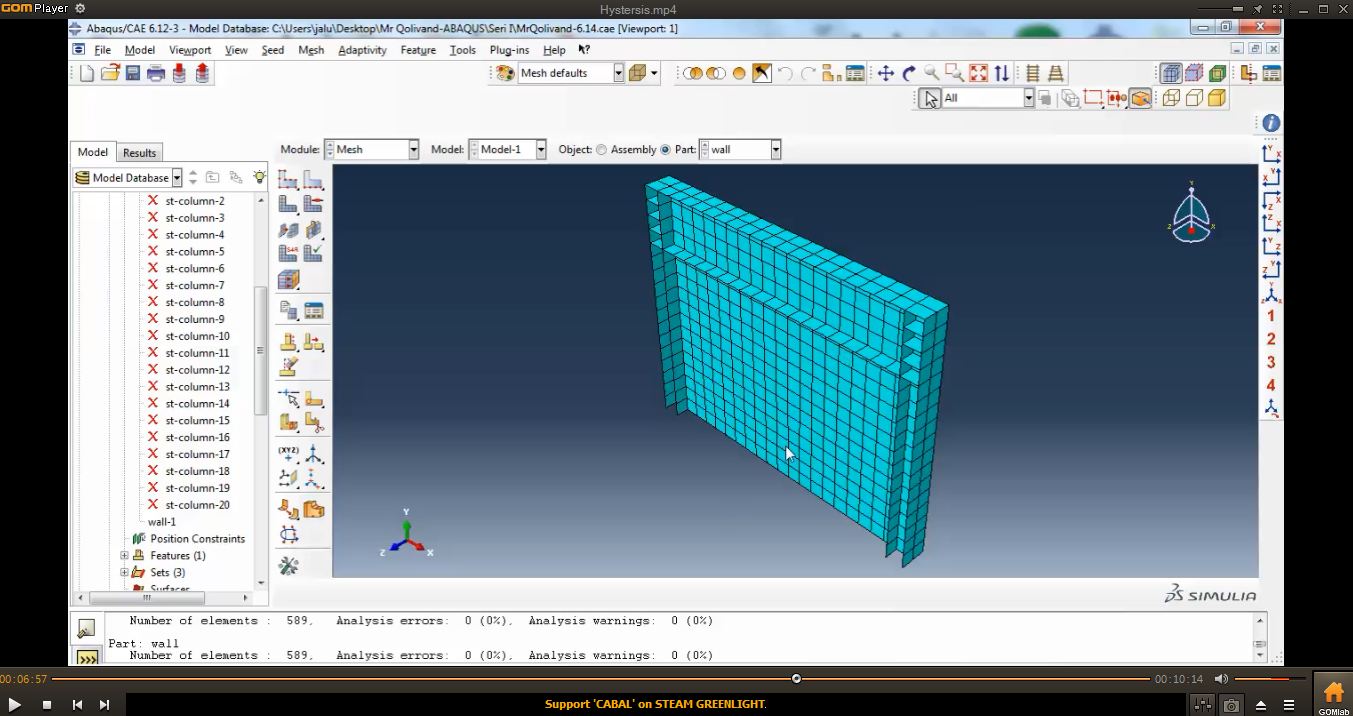Image resolution: width=1353 pixels, height=716 pixels.
Task: Open the Adaptivity menu
Action: point(362,50)
